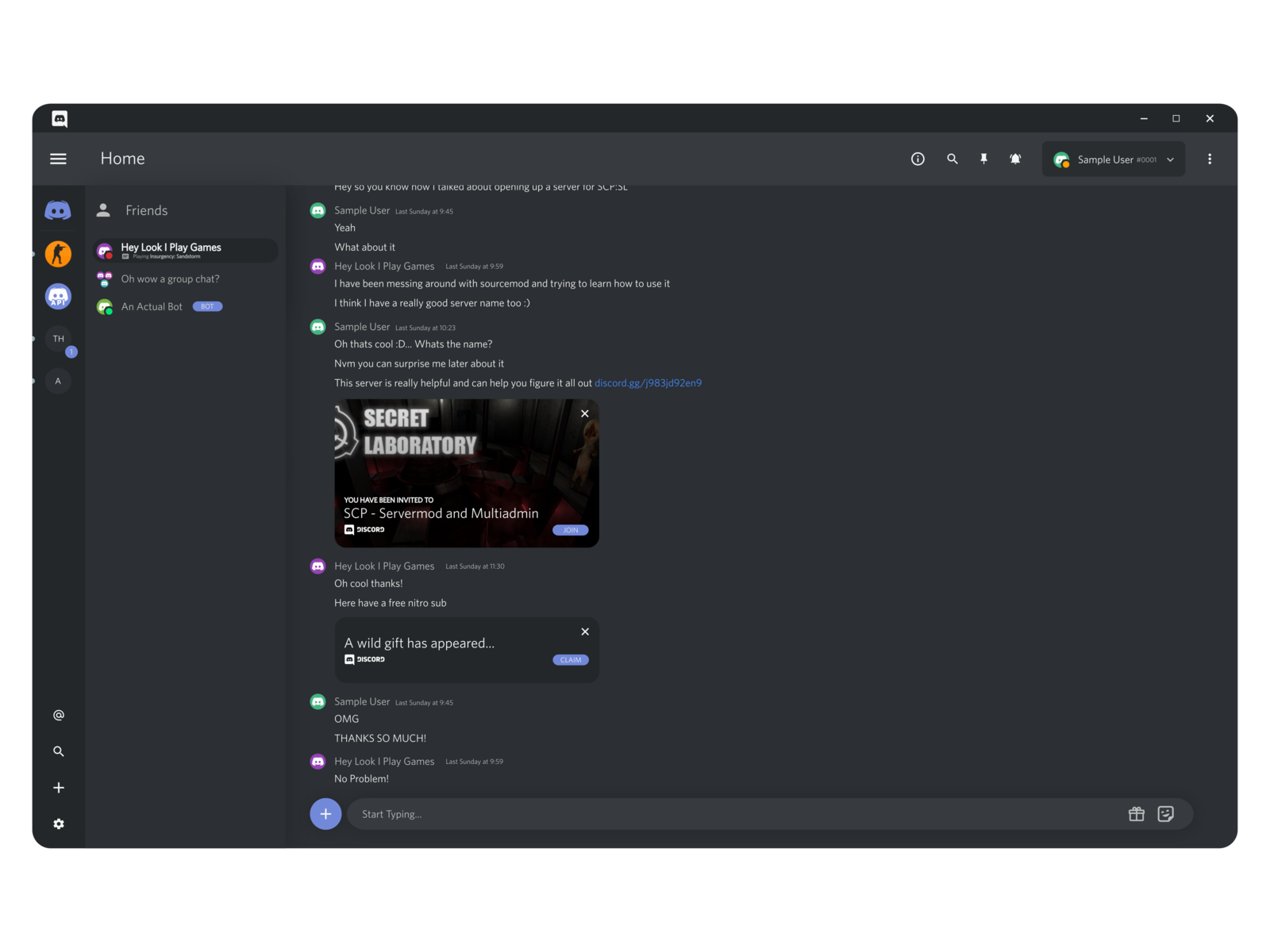Click 'What about it' message

[x=364, y=248]
